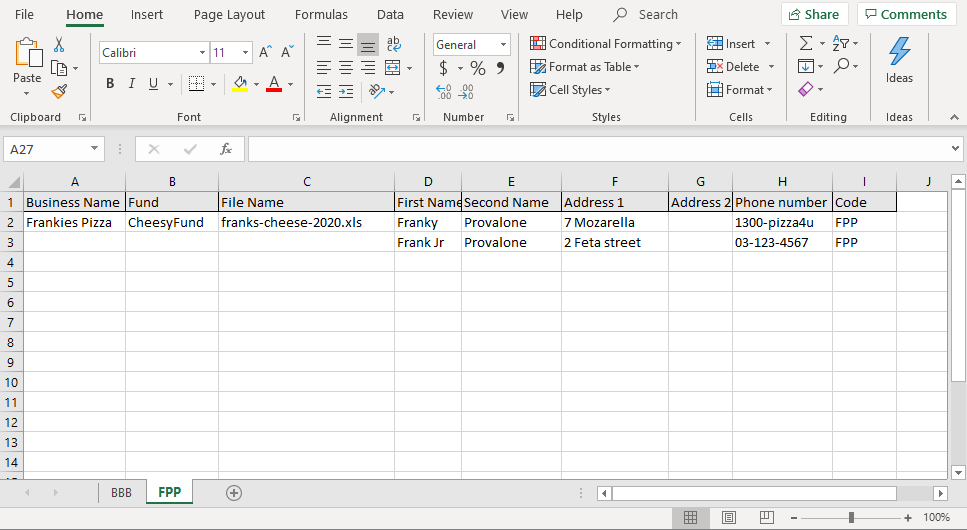The width and height of the screenshot is (967, 530).
Task: Align cell text right
Action: (x=368, y=67)
